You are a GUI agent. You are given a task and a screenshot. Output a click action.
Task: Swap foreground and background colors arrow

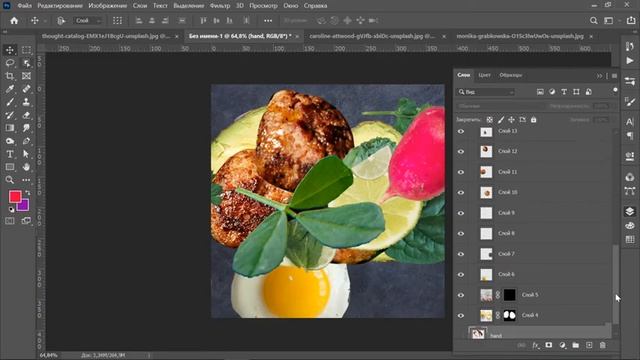tap(27, 193)
